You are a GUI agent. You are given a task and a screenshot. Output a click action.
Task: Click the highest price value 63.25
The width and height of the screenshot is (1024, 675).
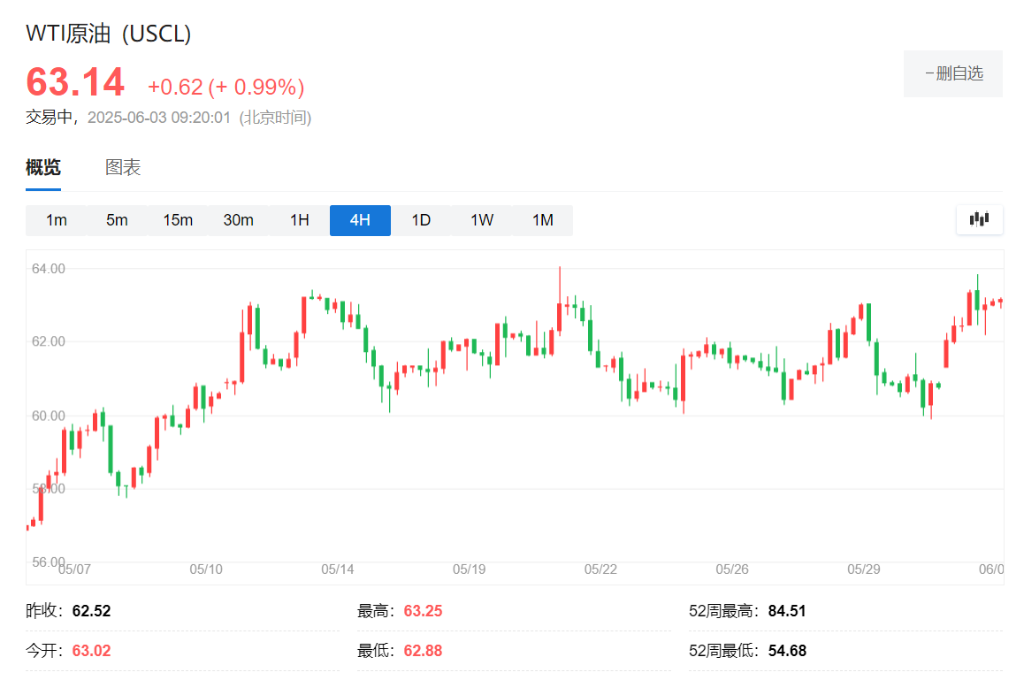[422, 610]
